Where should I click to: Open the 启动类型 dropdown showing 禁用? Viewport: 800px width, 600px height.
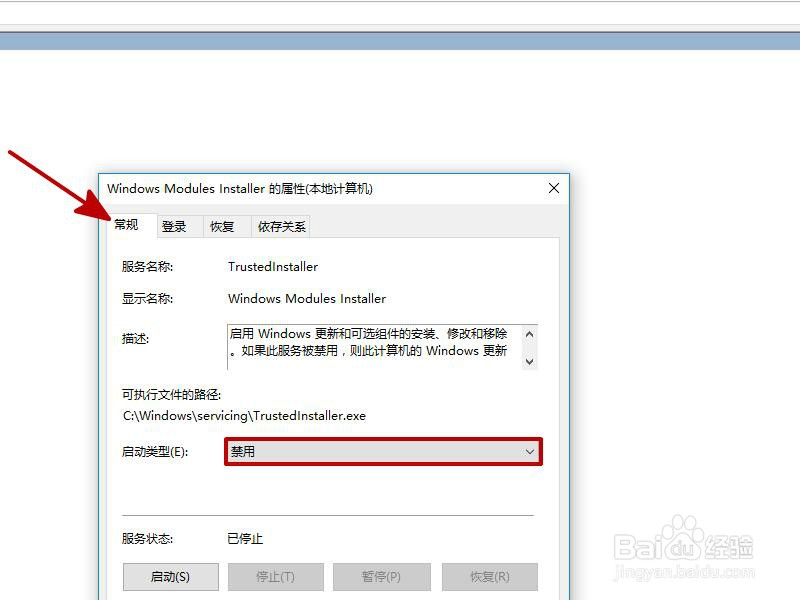pyautogui.click(x=383, y=452)
